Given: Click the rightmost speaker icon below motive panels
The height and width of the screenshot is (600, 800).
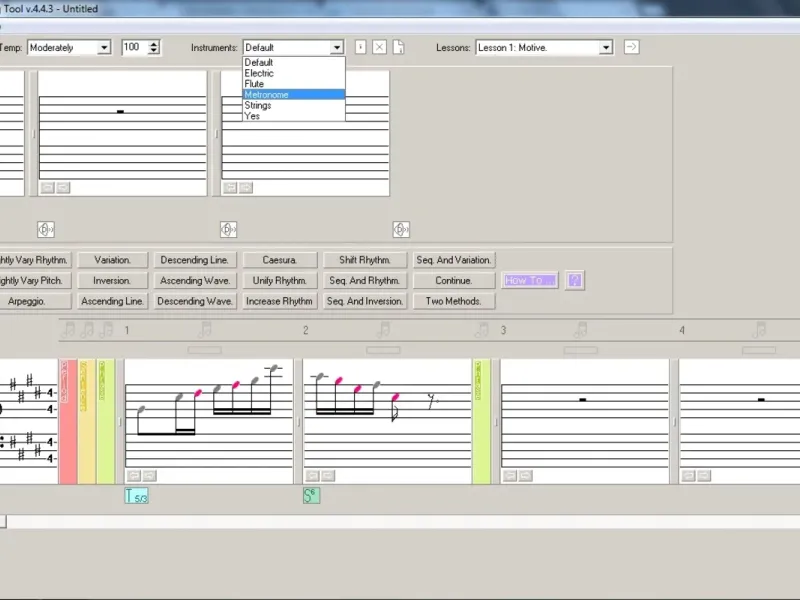Looking at the screenshot, I should pos(401,229).
